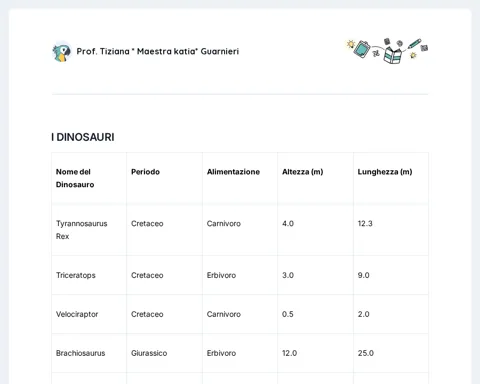Click the school supplies illustration

click(x=387, y=51)
